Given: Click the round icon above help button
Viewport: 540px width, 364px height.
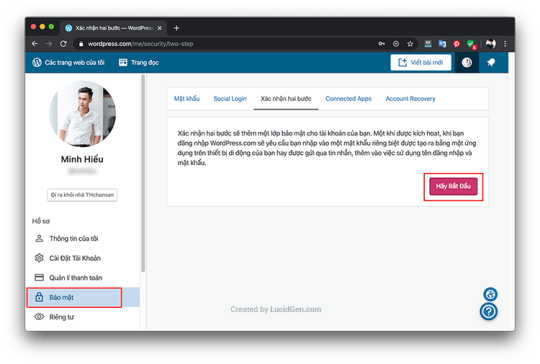Looking at the screenshot, I should (490, 294).
